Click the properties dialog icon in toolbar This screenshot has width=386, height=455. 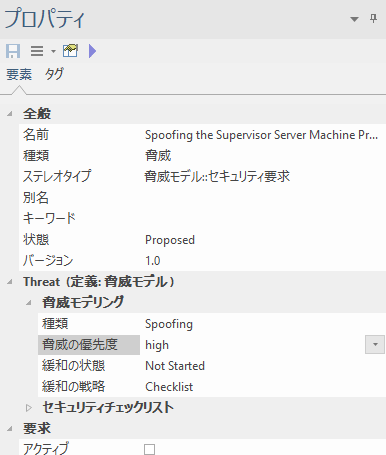point(70,51)
